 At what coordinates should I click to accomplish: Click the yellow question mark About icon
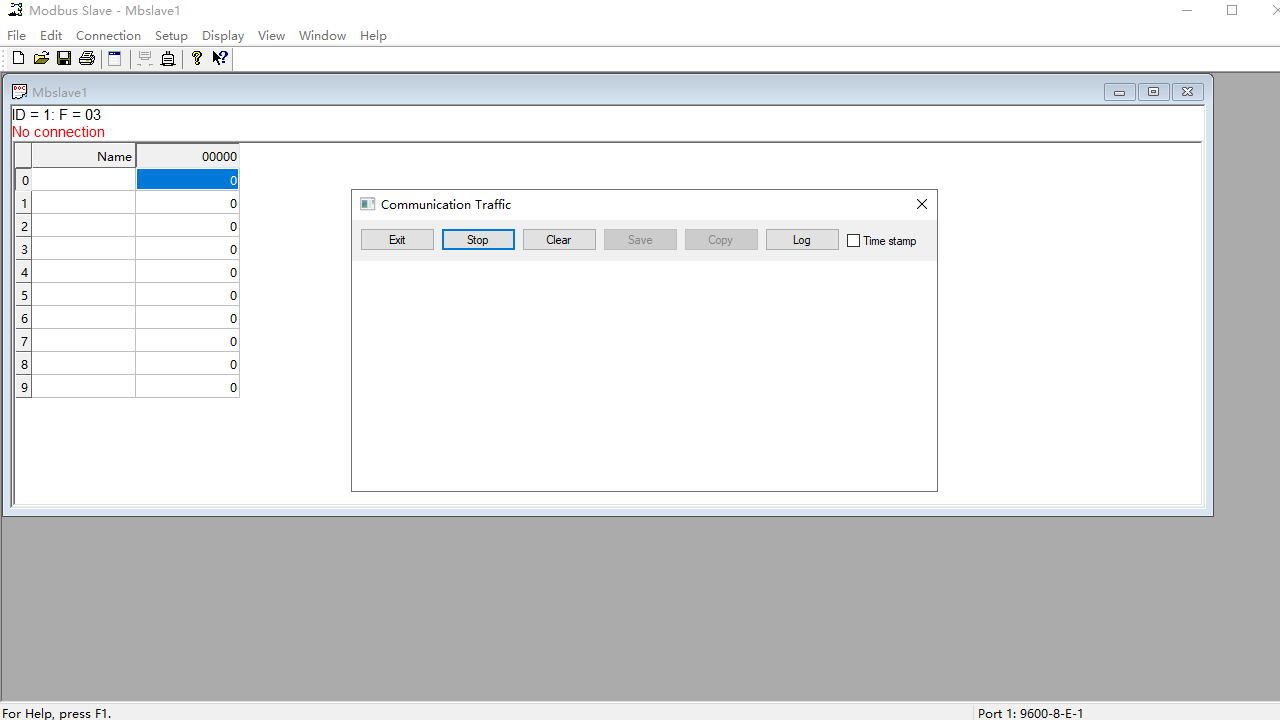[x=197, y=58]
